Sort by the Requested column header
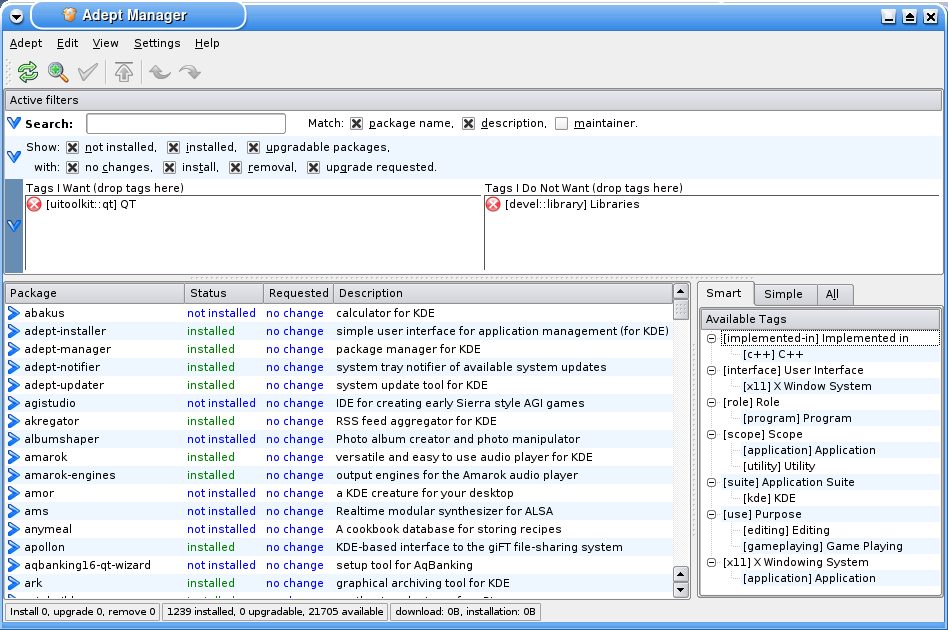 click(x=299, y=293)
